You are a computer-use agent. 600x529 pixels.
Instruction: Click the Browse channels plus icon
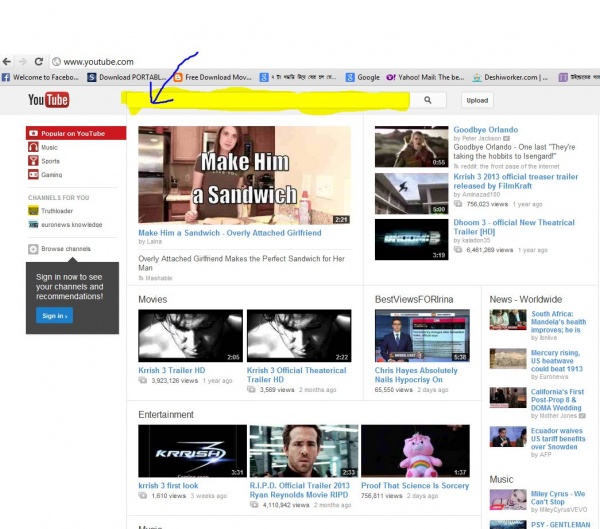[x=33, y=249]
